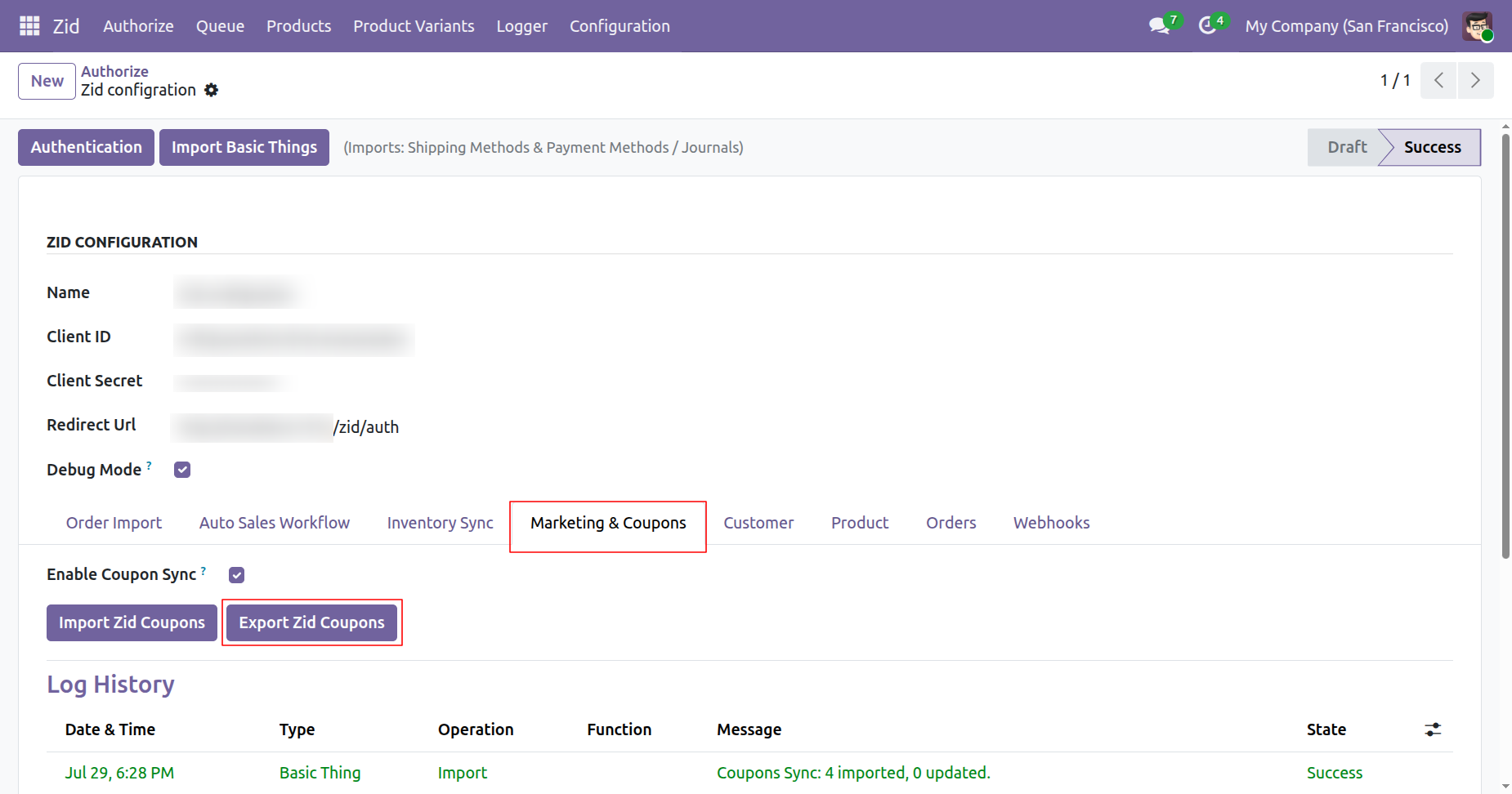
Task: Click the New record button
Action: [47, 81]
